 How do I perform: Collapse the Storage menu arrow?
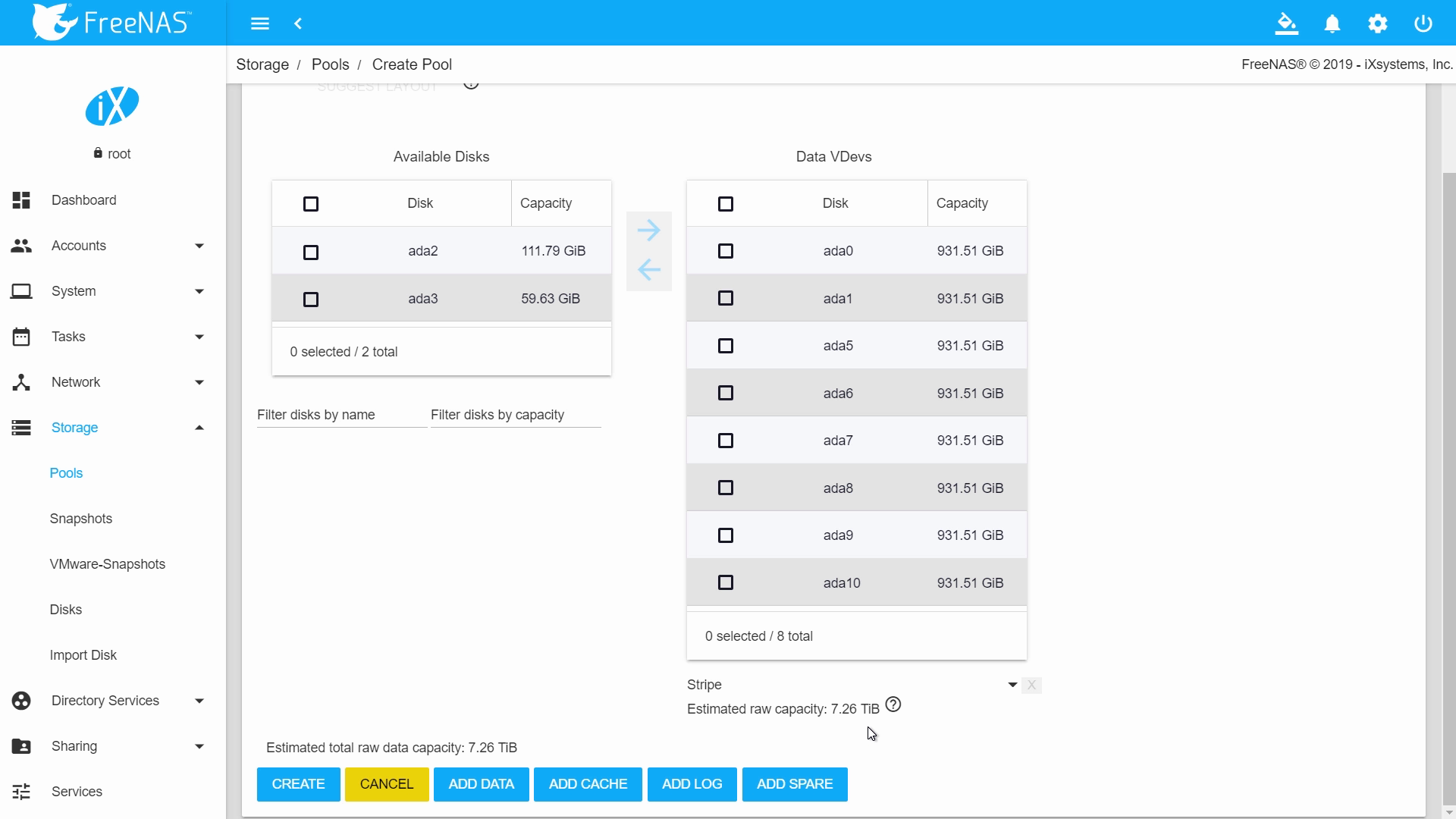coord(199,428)
